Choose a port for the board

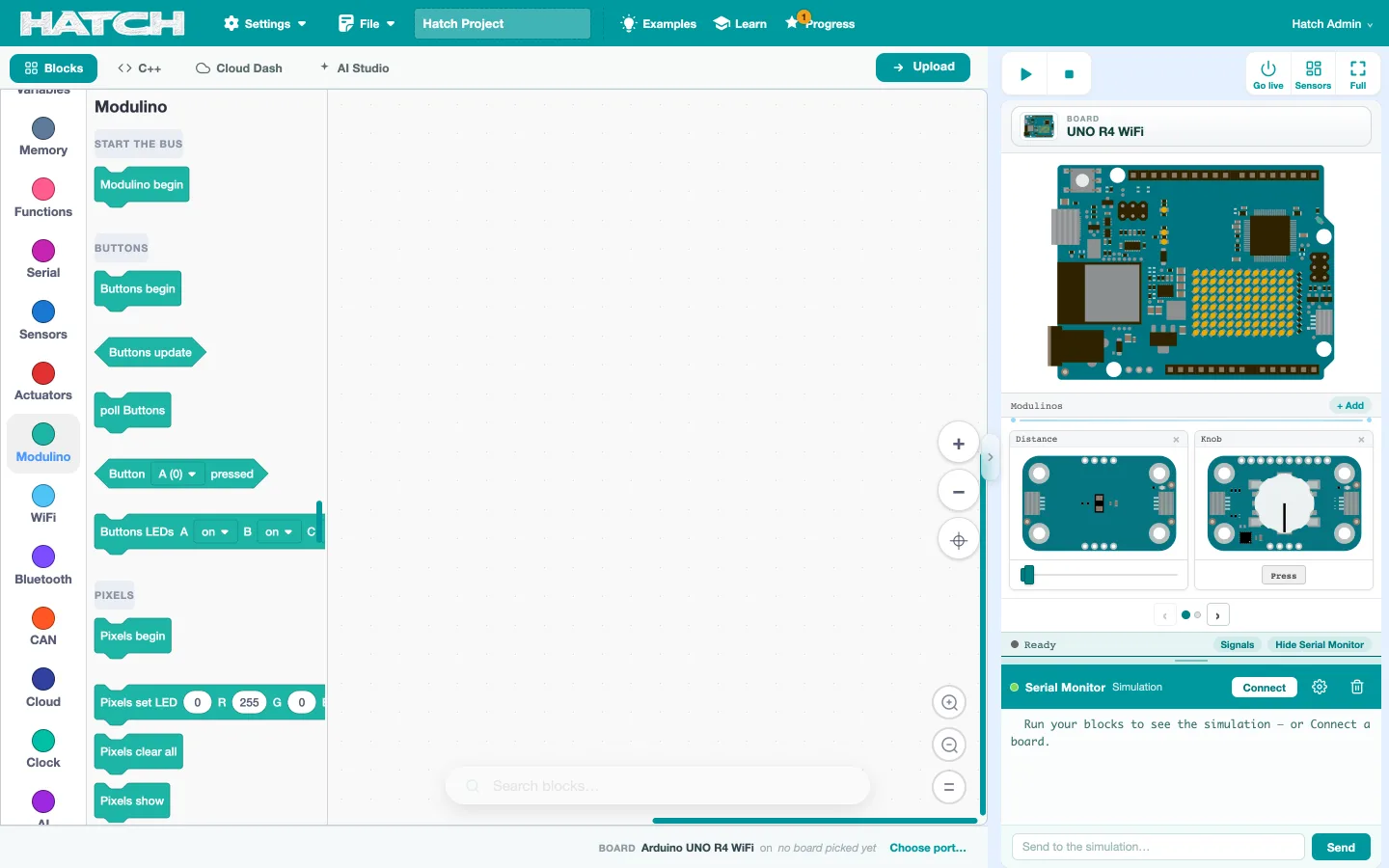928,848
